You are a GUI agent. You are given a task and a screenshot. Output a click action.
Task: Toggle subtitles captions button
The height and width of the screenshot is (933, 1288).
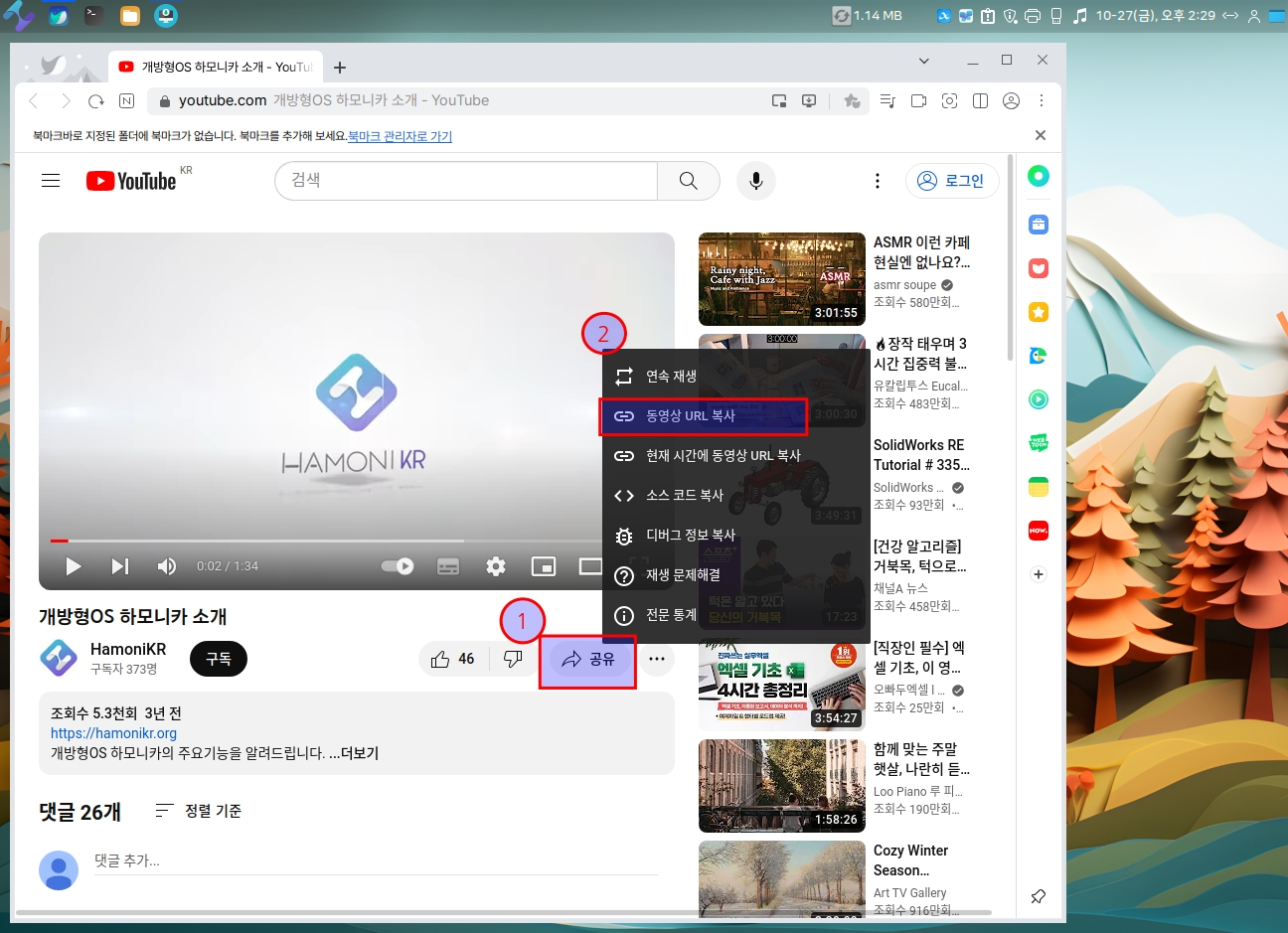tap(448, 566)
